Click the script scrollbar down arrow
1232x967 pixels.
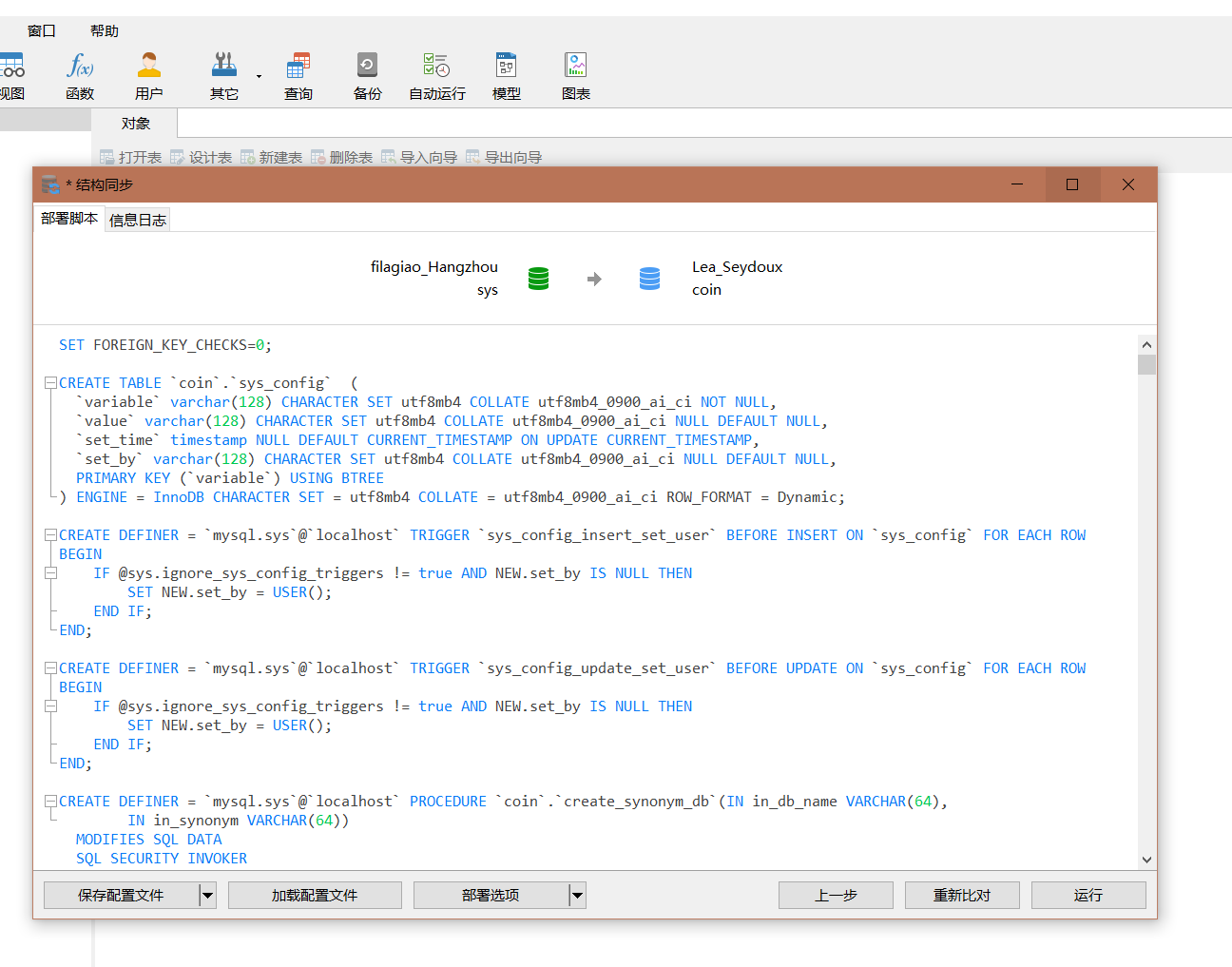[1146, 860]
